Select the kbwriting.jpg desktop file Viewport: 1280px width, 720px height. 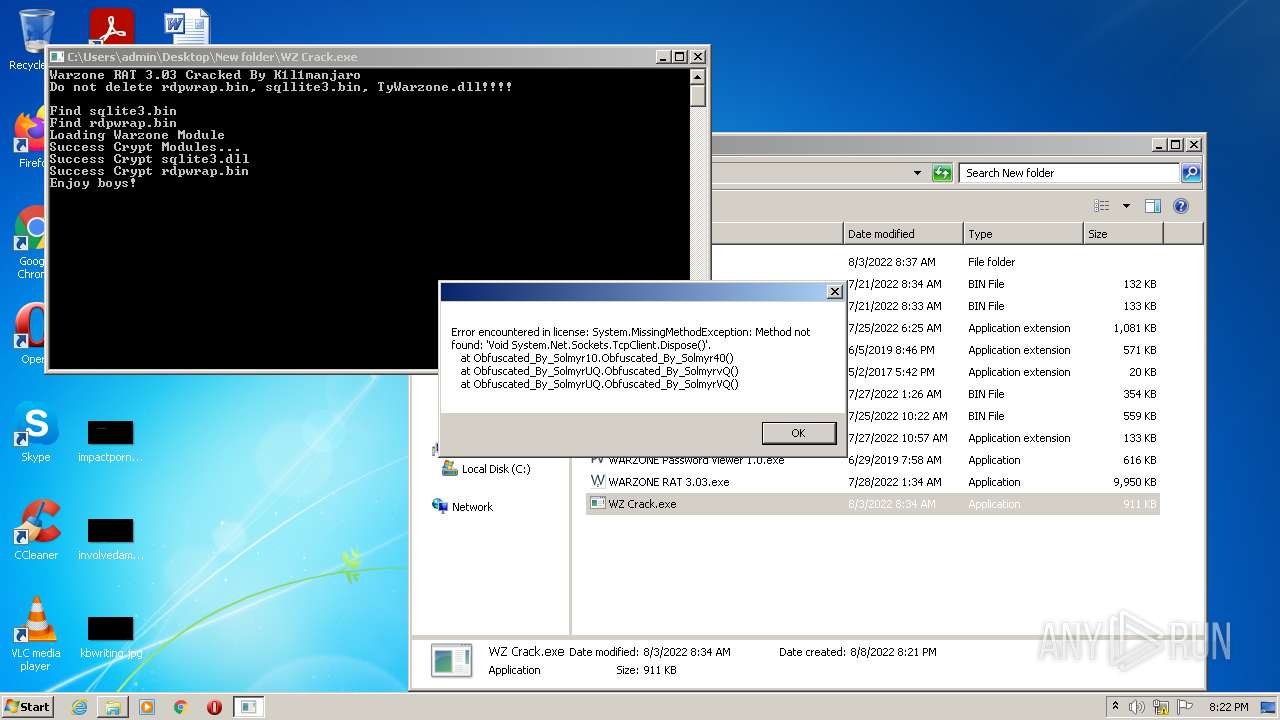click(110, 637)
